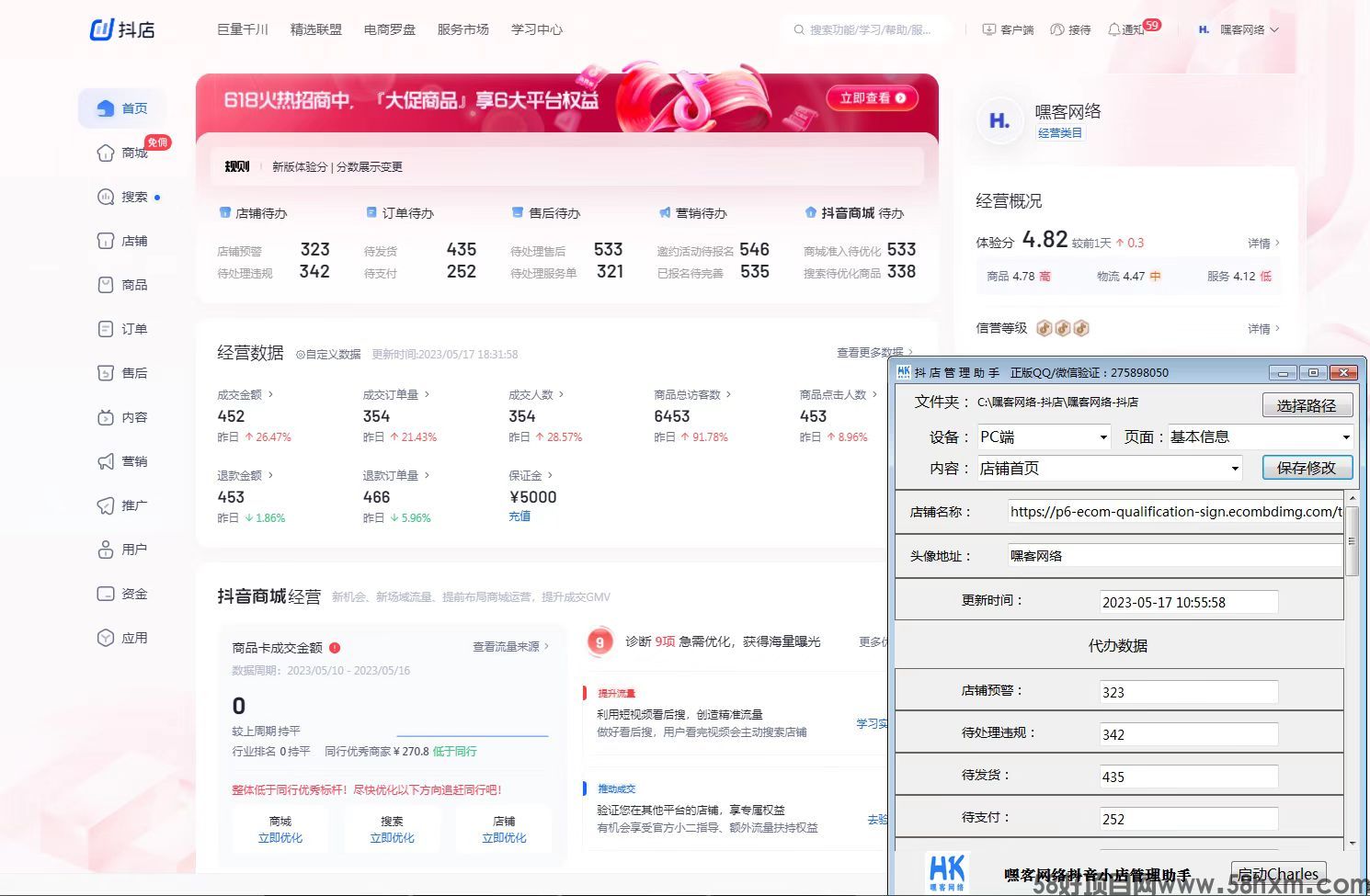
Task: Open 用户 sidebar icon
Action: [x=106, y=550]
